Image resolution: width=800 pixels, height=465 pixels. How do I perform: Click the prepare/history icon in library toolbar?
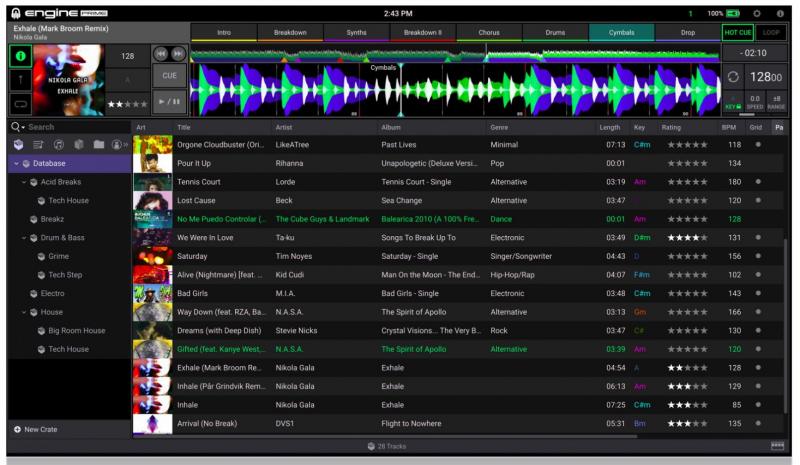(x=119, y=145)
